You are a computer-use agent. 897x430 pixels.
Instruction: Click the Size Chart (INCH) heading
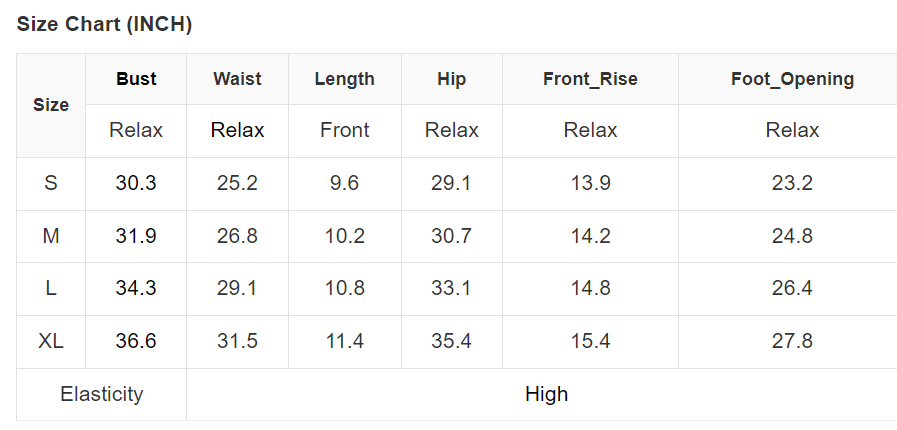pyautogui.click(x=104, y=25)
